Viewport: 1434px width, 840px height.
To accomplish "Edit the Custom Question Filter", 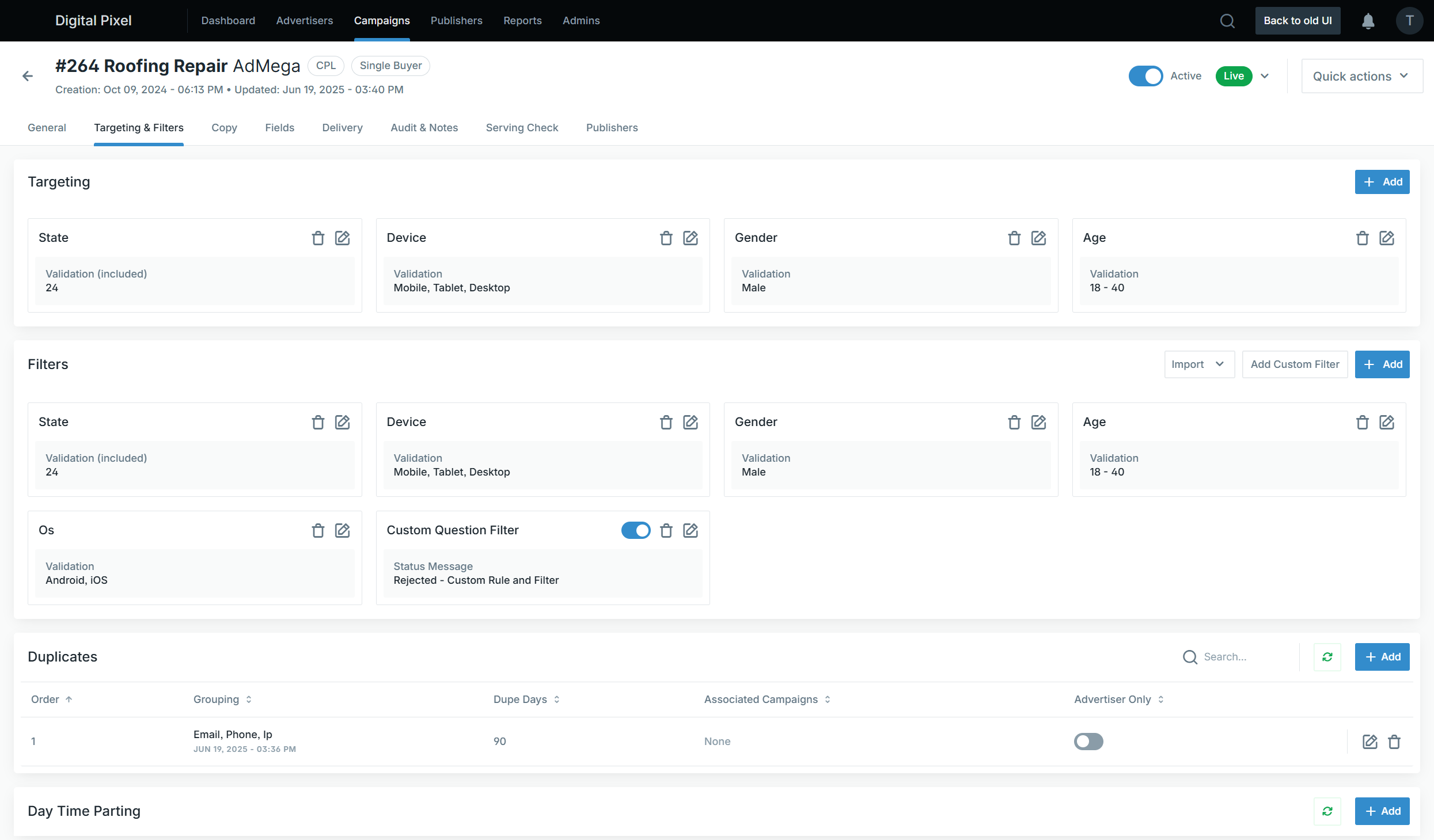I will (691, 530).
